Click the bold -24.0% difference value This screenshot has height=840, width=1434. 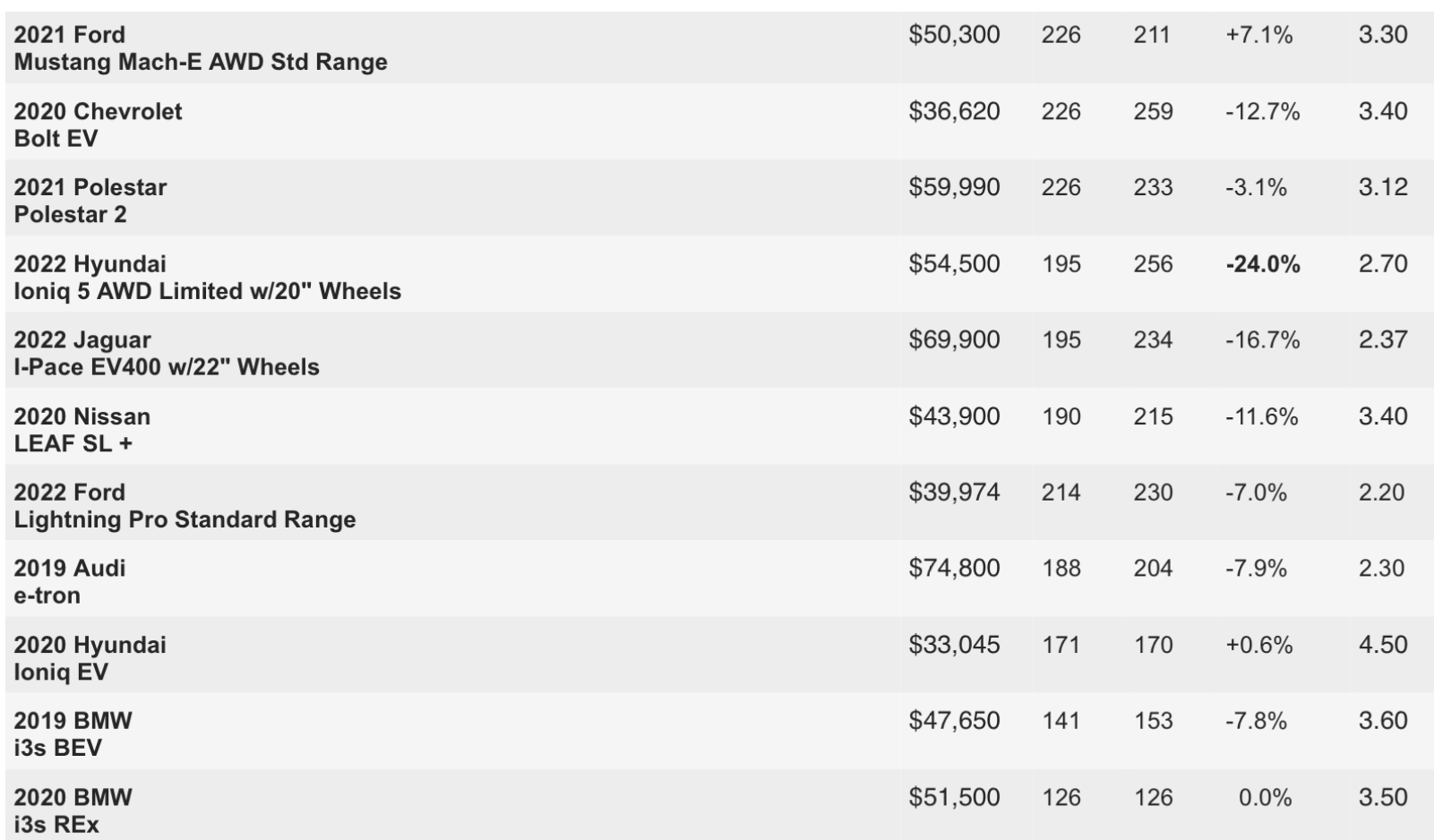coord(1263,264)
